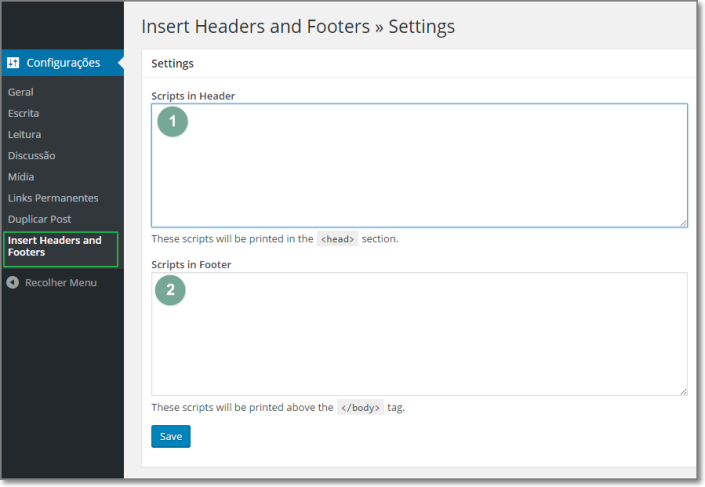This screenshot has width=705, height=487.
Task: Select Insert Headers and Footers menu item
Action: click(56, 247)
